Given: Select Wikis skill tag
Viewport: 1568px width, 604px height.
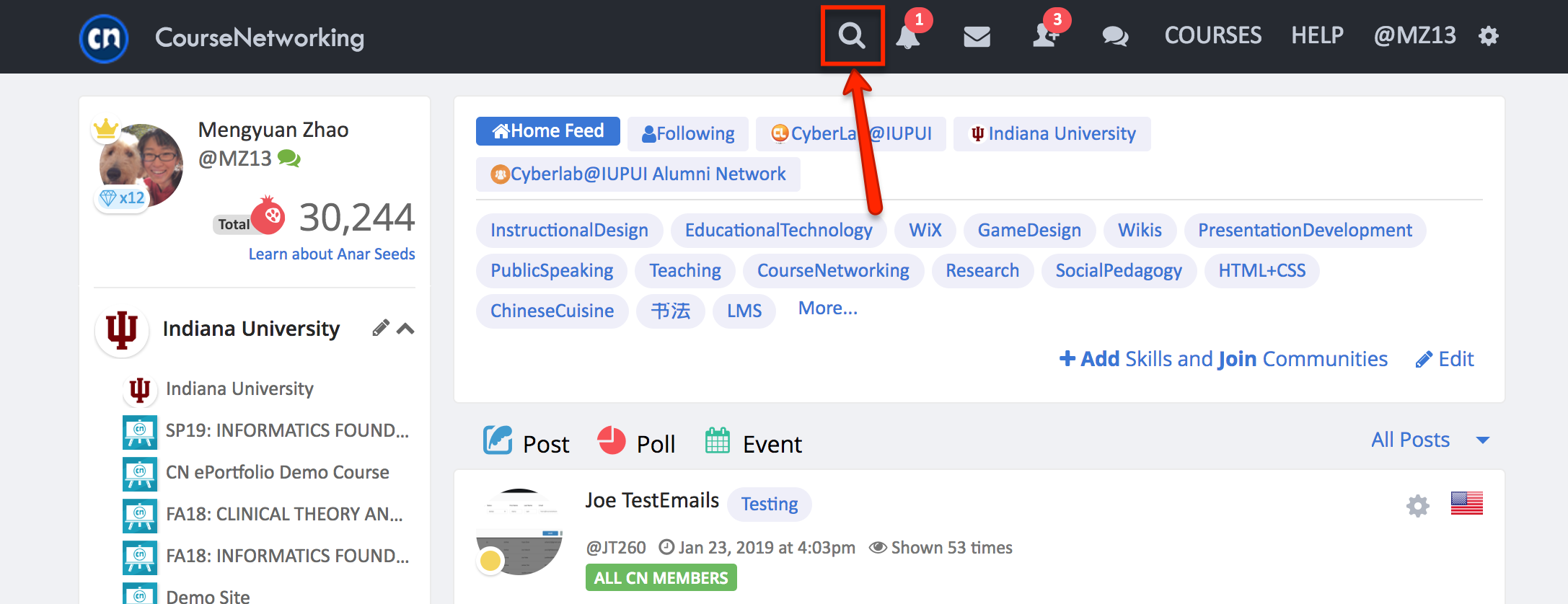Looking at the screenshot, I should pos(1140,231).
